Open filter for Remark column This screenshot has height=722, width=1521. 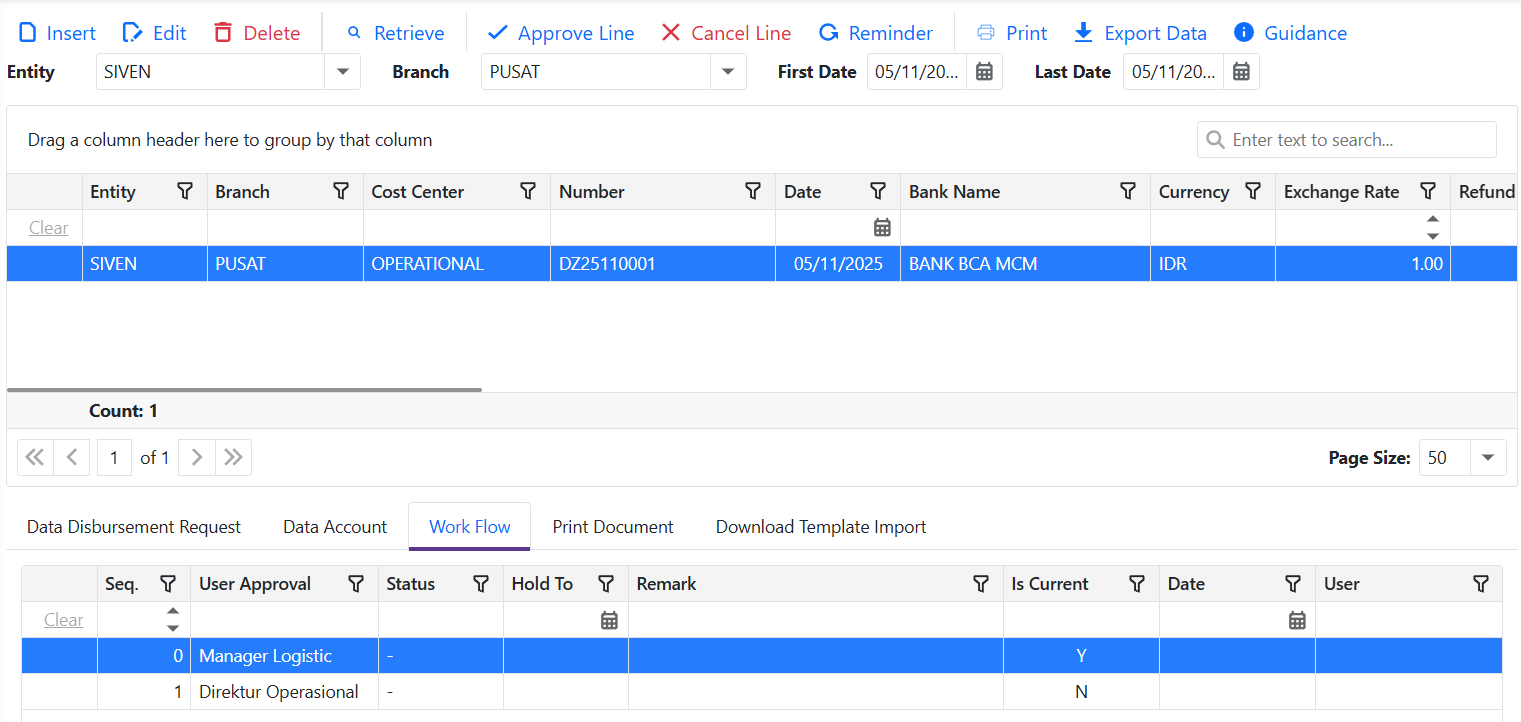tap(981, 583)
